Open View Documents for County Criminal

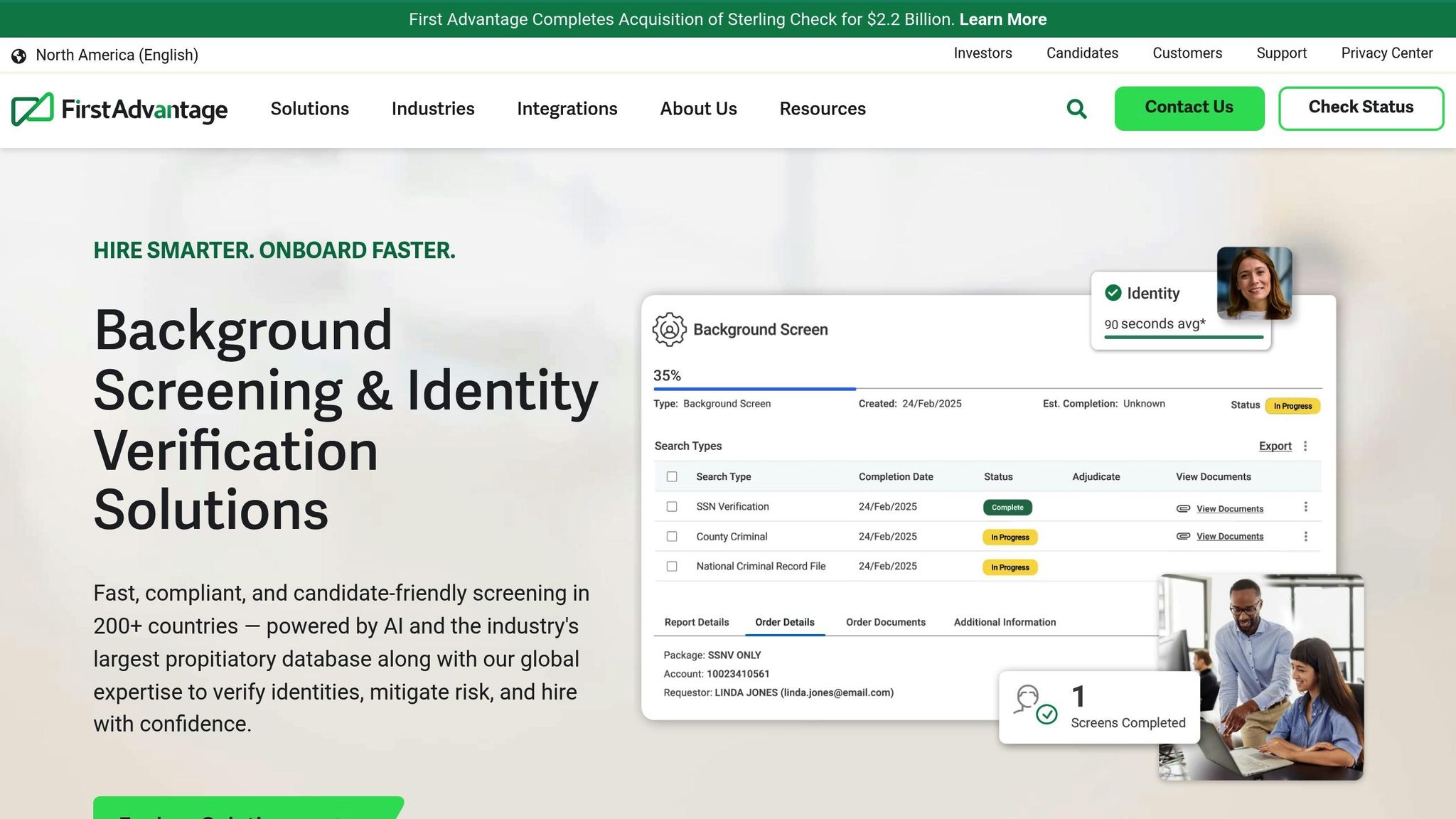(x=1230, y=537)
